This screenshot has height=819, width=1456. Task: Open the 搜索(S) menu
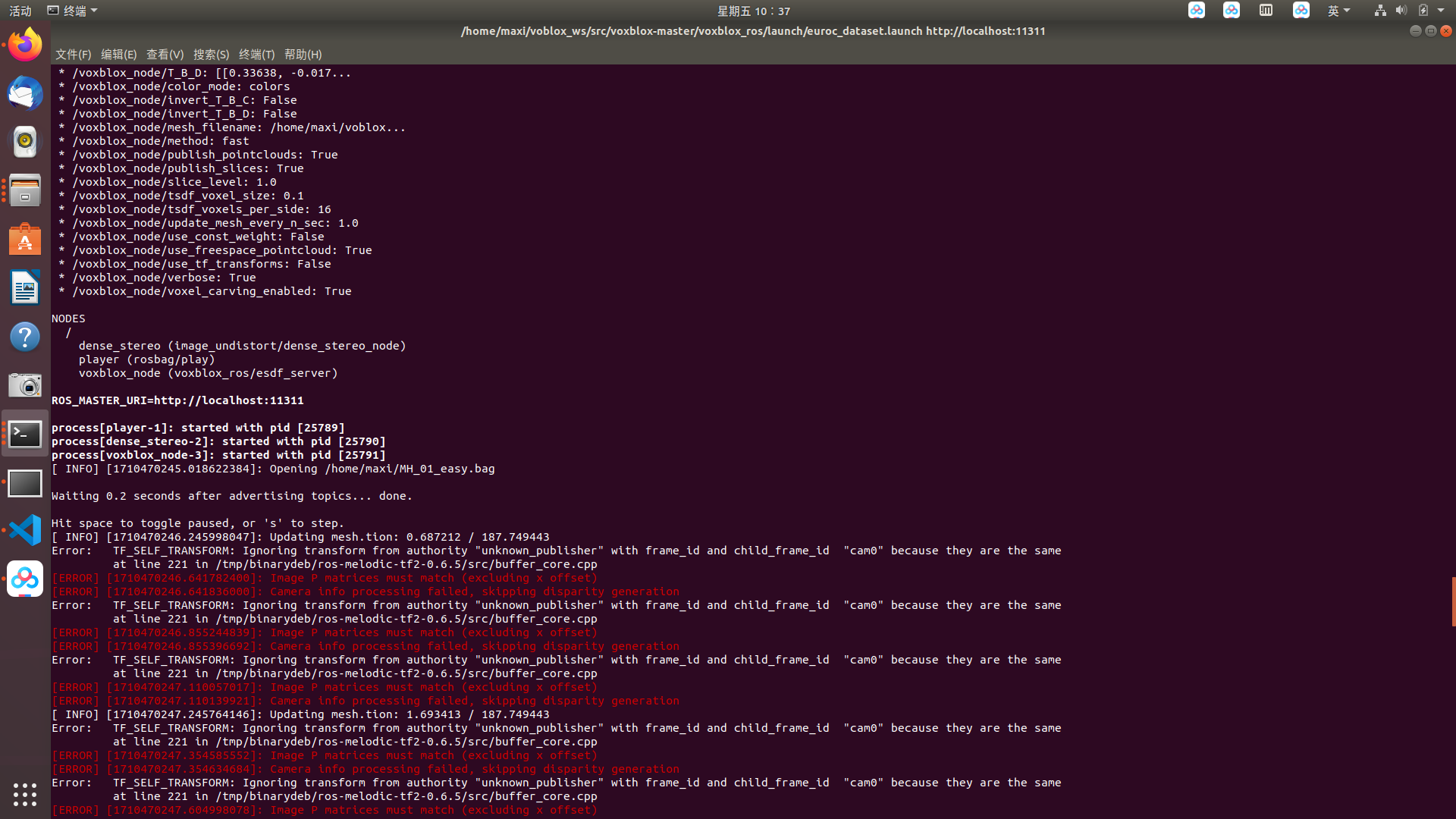click(211, 55)
